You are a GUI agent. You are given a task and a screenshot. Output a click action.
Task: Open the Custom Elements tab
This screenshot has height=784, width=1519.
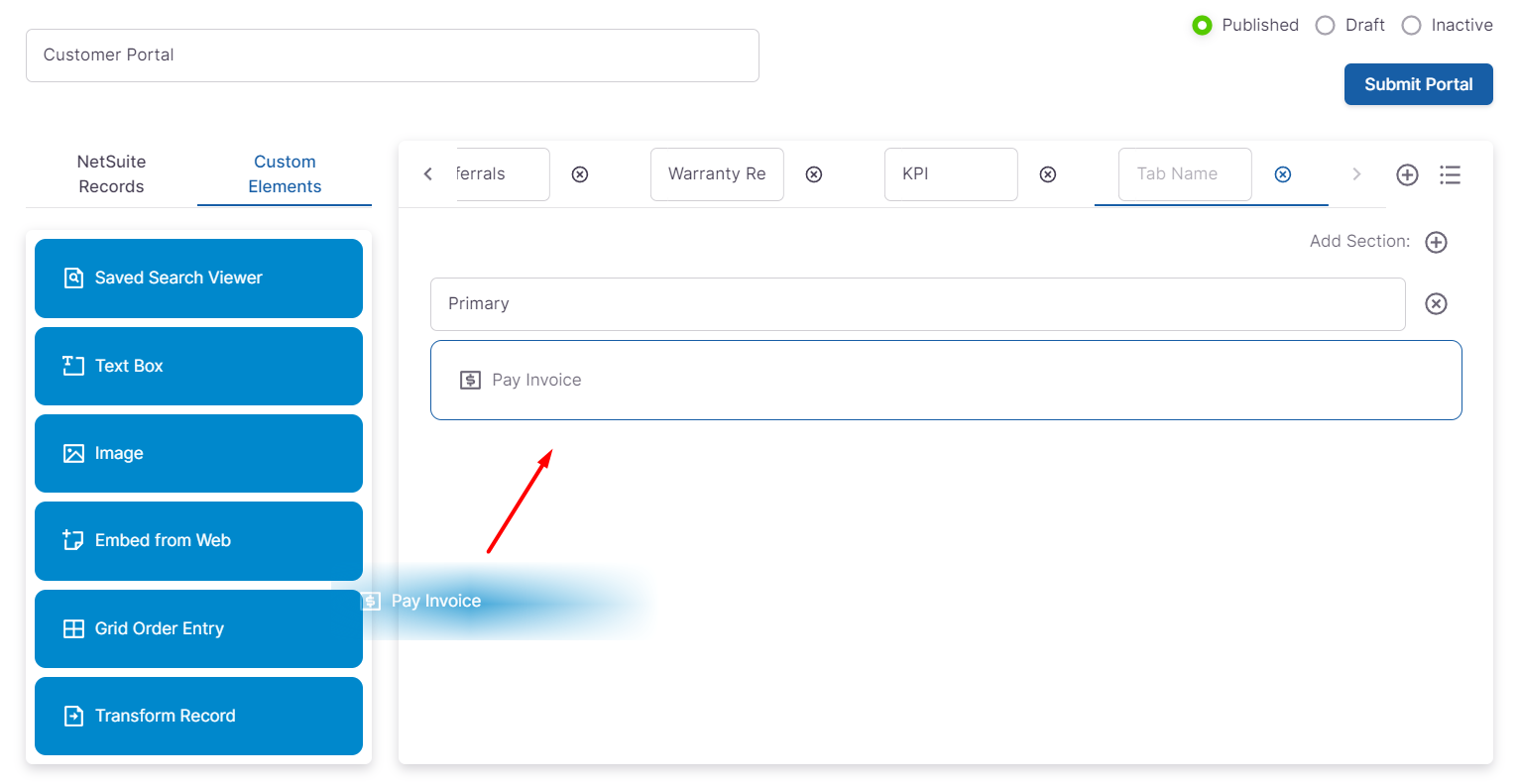coord(285,173)
